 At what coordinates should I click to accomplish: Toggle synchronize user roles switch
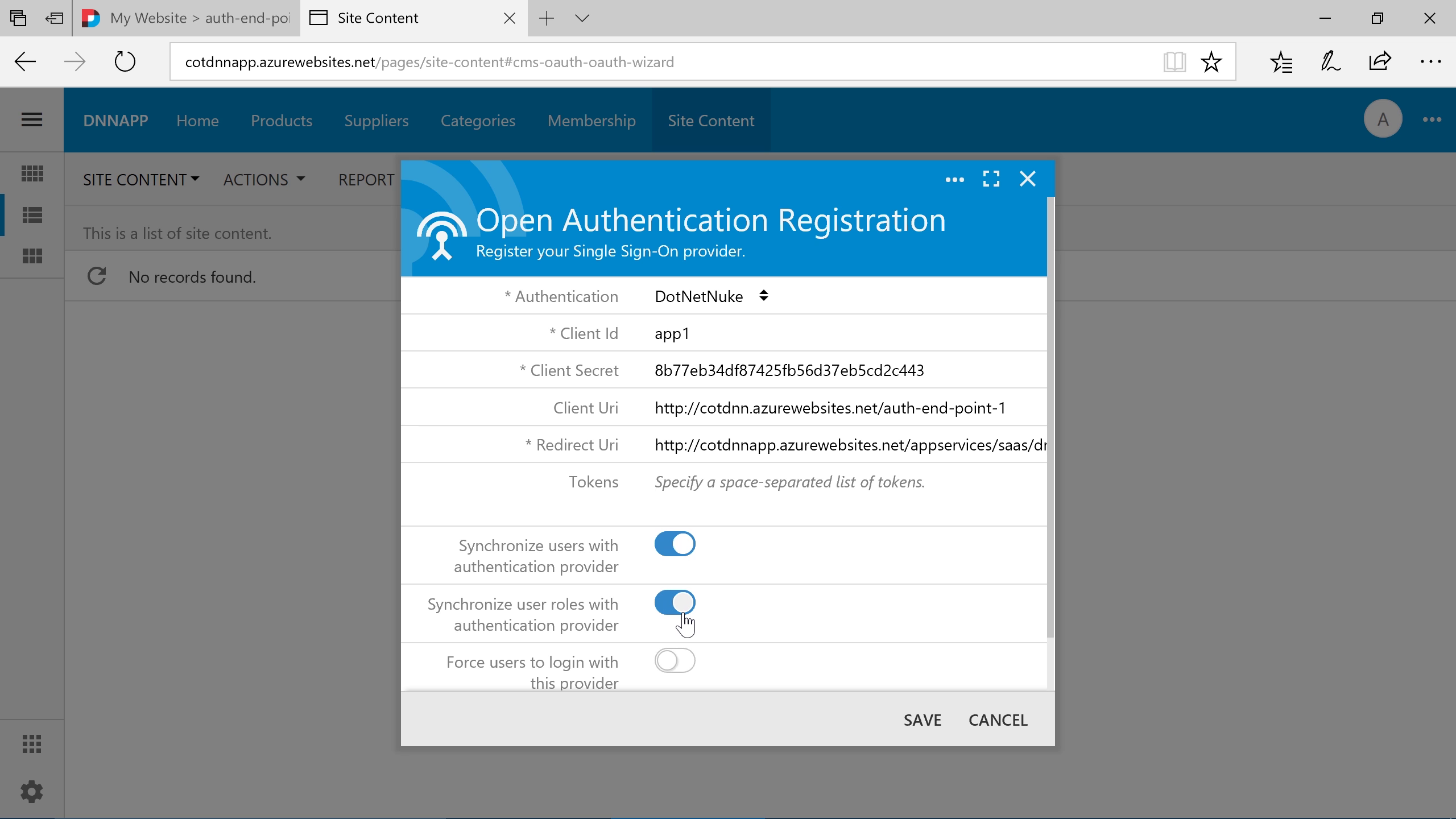pos(675,602)
